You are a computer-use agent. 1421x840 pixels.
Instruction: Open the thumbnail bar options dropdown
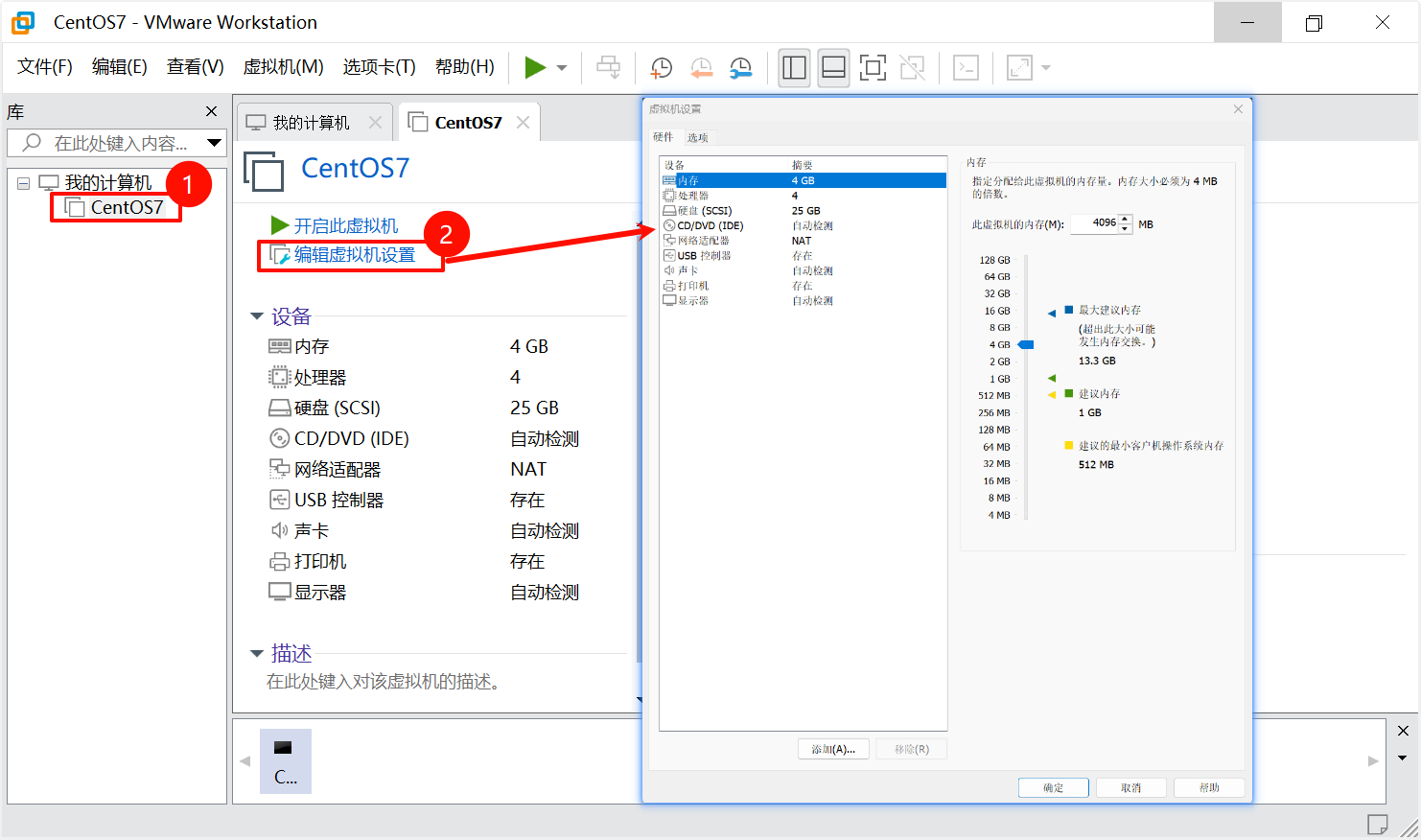coord(1403,758)
